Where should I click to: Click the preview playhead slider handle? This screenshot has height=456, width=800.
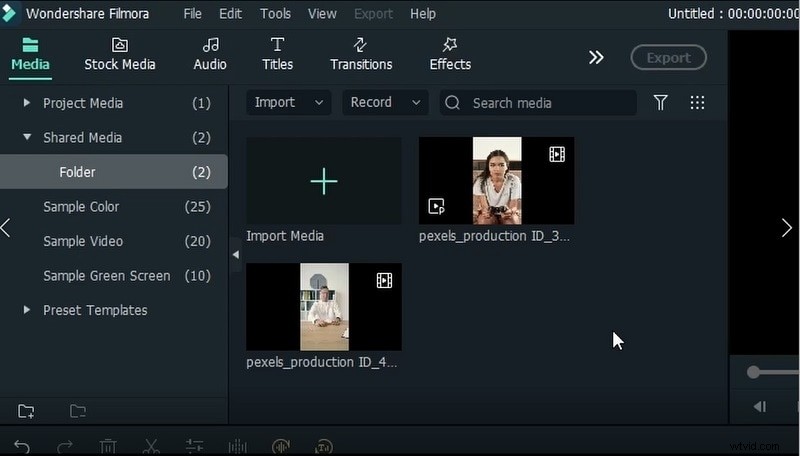click(x=753, y=372)
